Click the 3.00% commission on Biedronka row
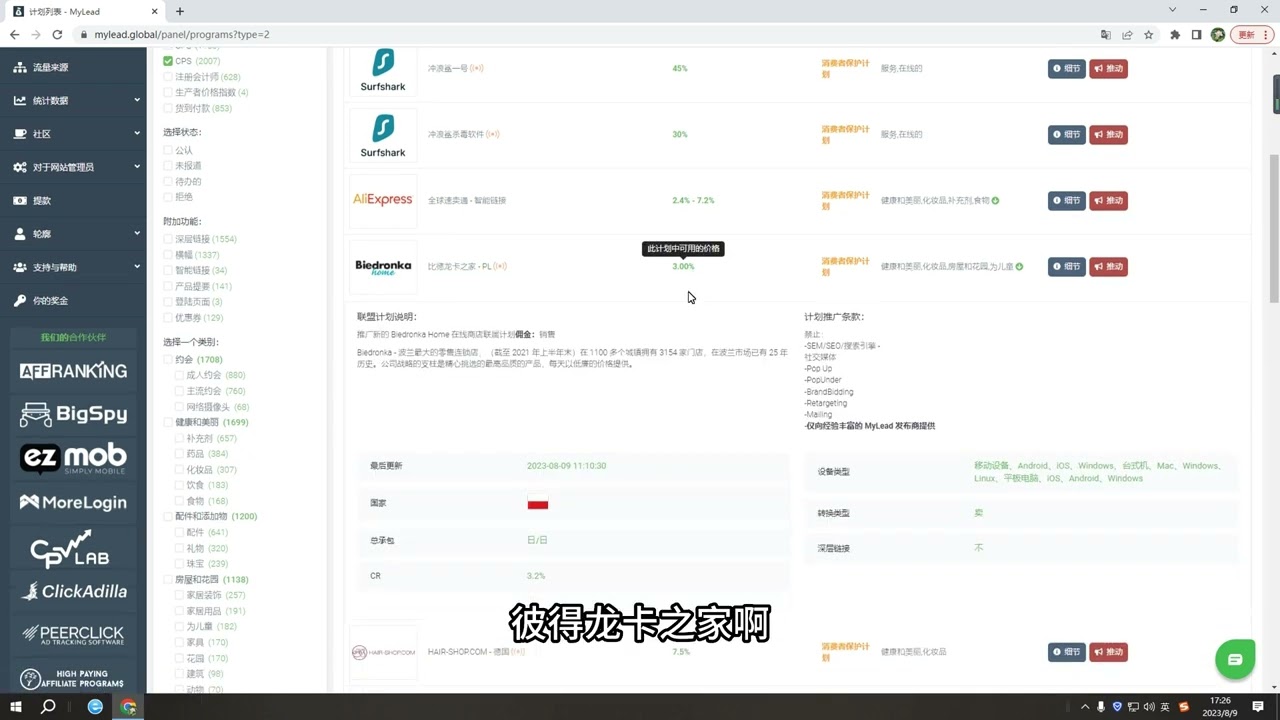 coord(683,266)
